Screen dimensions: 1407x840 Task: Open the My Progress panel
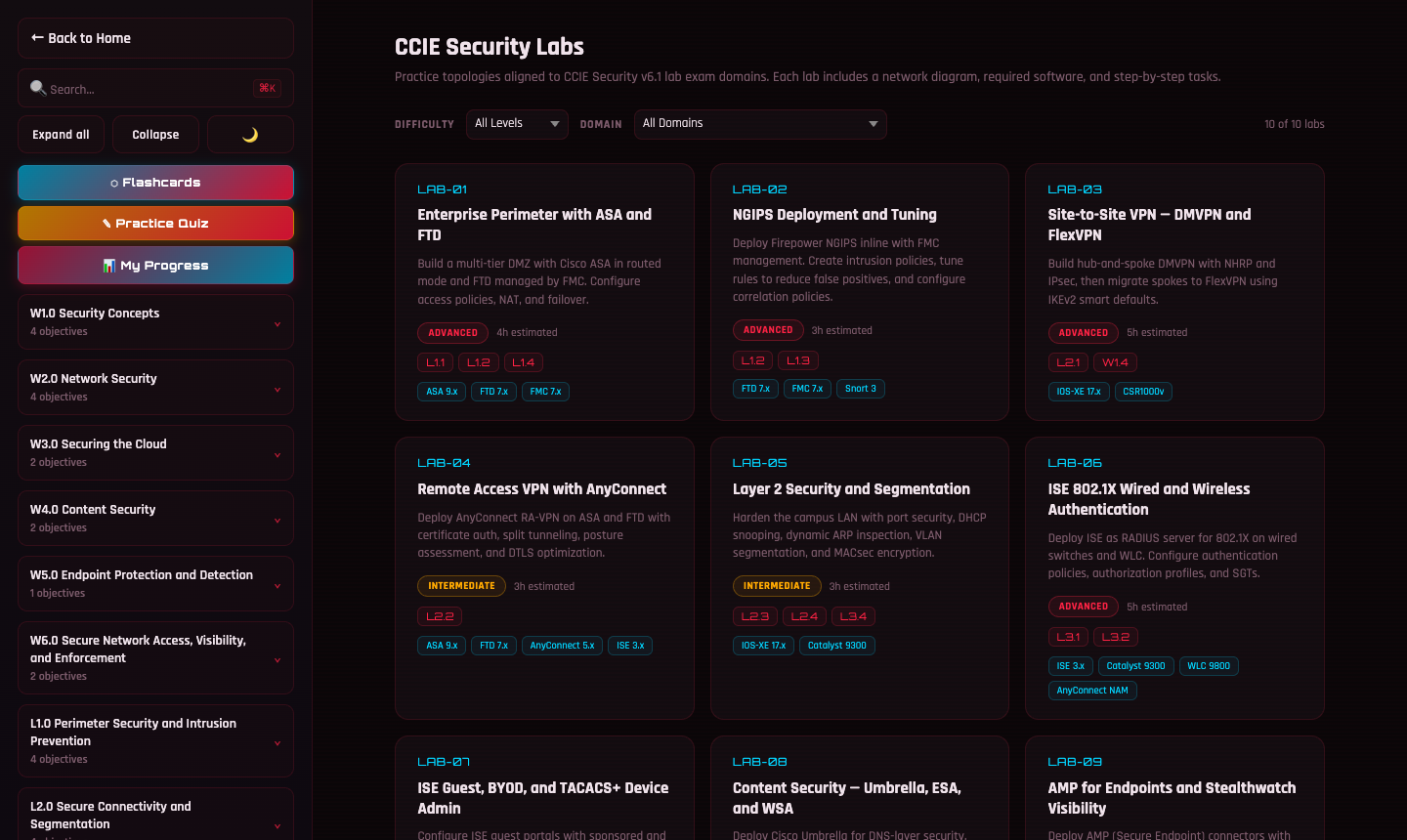(155, 265)
